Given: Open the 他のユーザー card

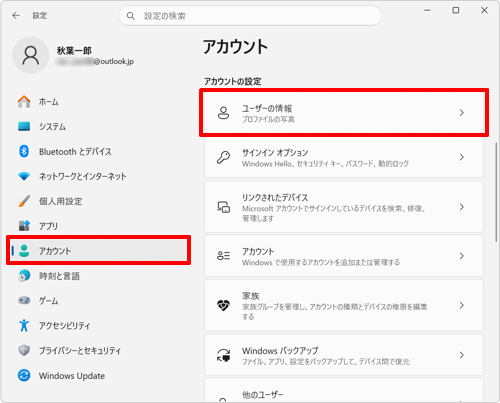Looking at the screenshot, I should pos(344,390).
